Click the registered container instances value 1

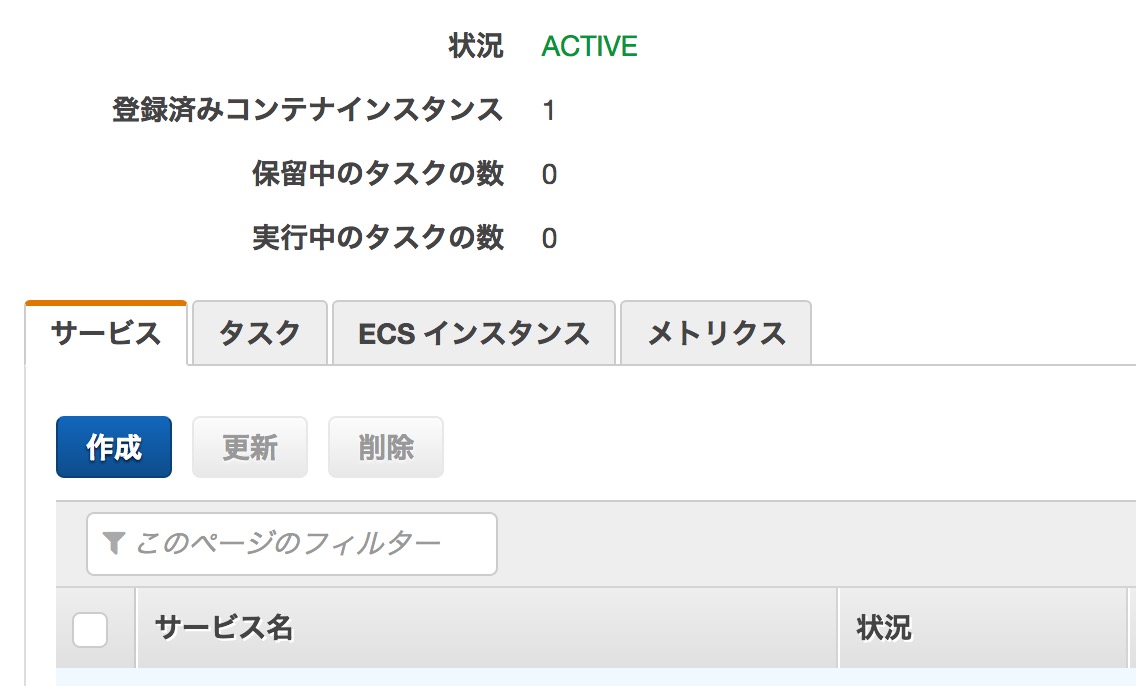point(549,111)
